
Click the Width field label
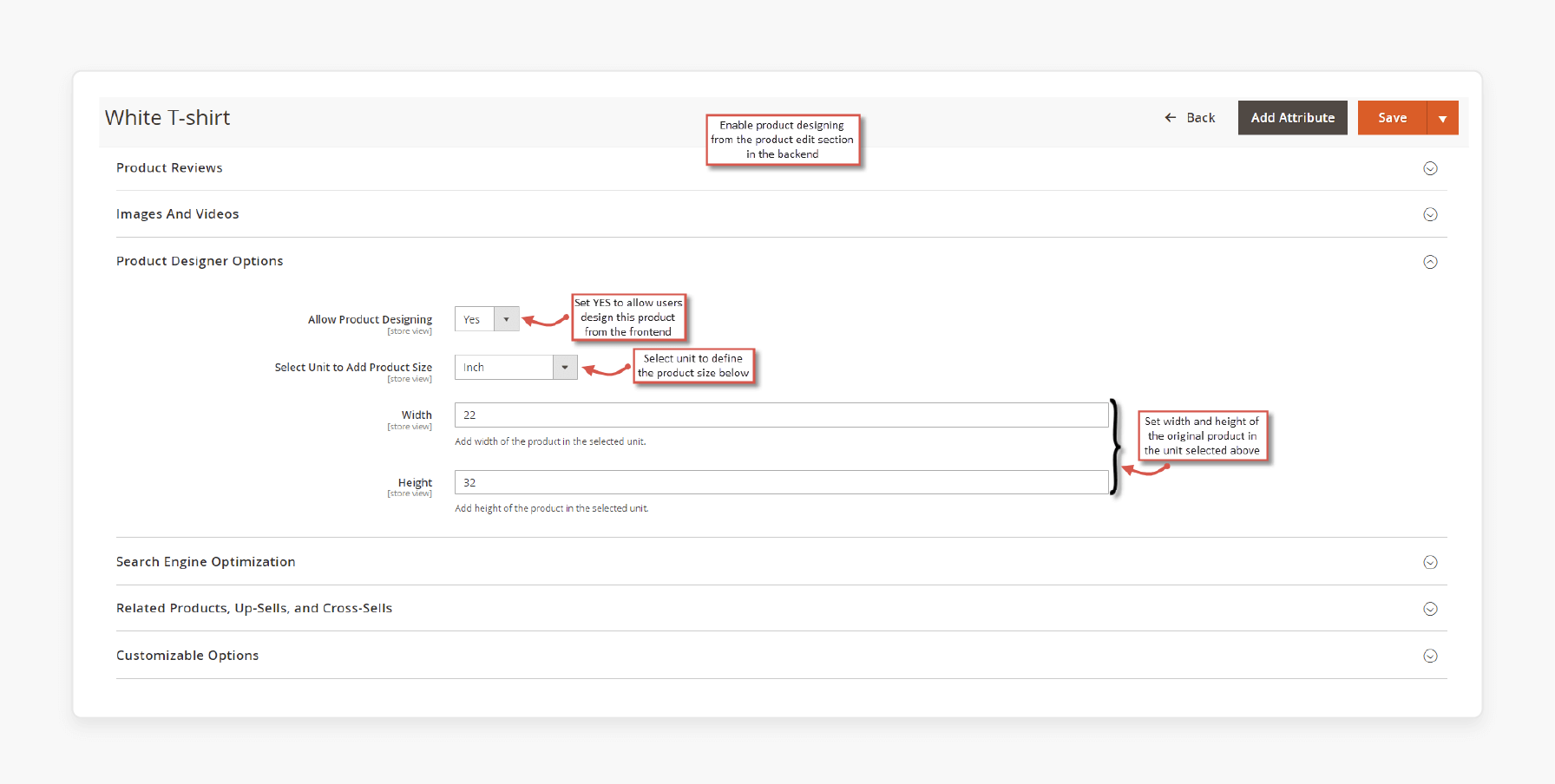pyautogui.click(x=417, y=415)
